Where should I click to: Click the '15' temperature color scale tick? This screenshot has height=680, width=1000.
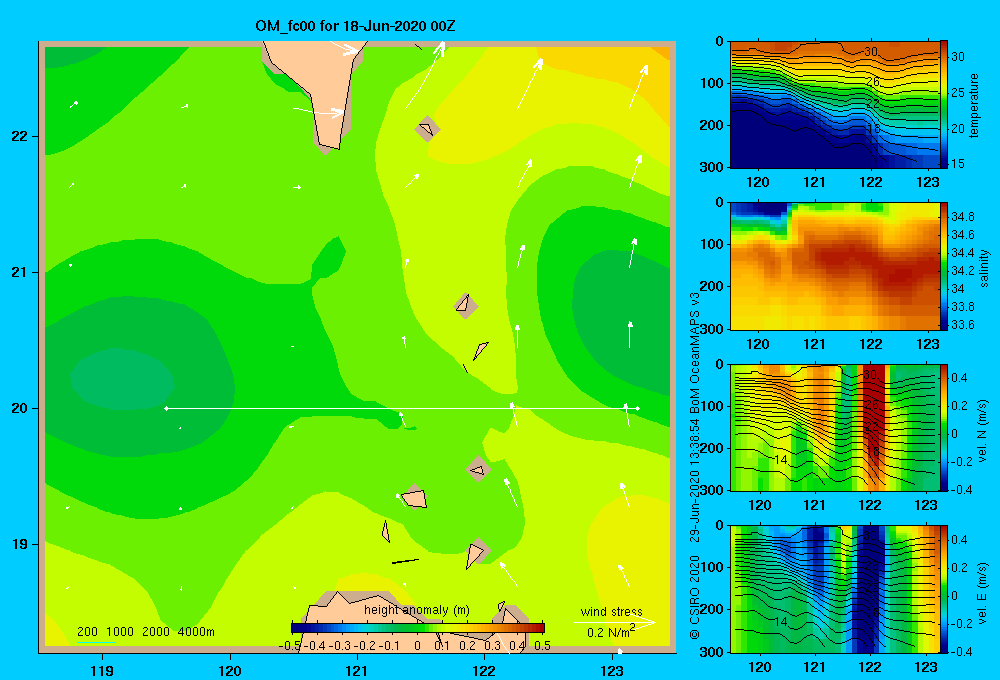coord(958,164)
